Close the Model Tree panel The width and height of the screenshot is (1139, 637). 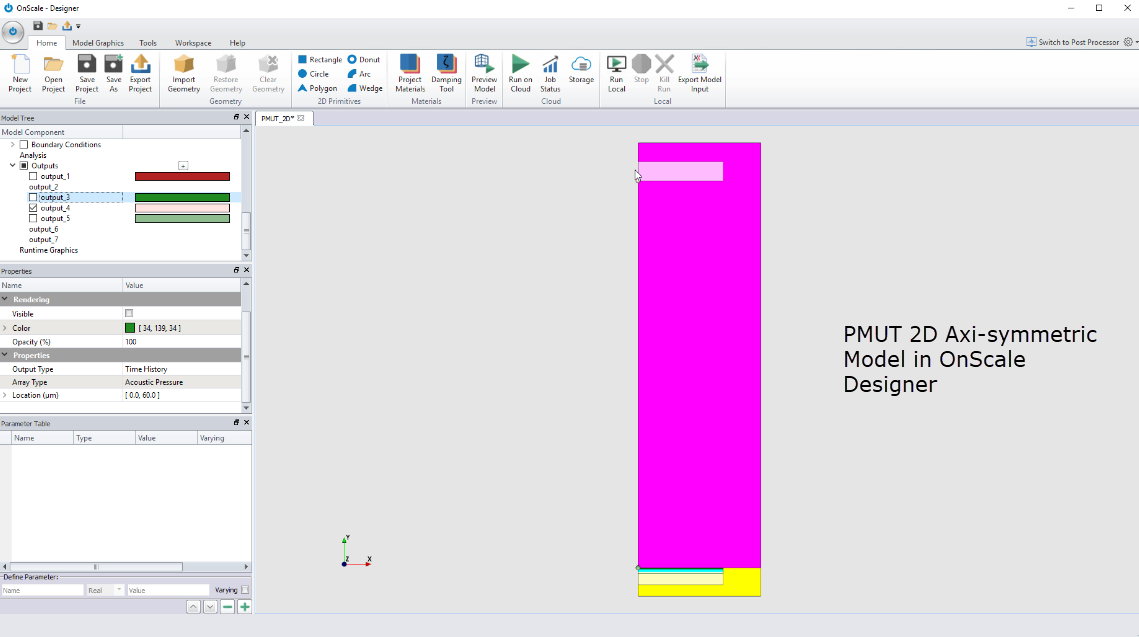tap(246, 117)
